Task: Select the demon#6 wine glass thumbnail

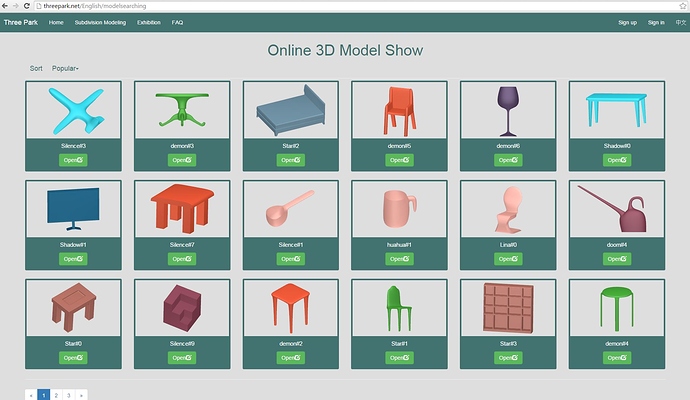Action: (508, 110)
